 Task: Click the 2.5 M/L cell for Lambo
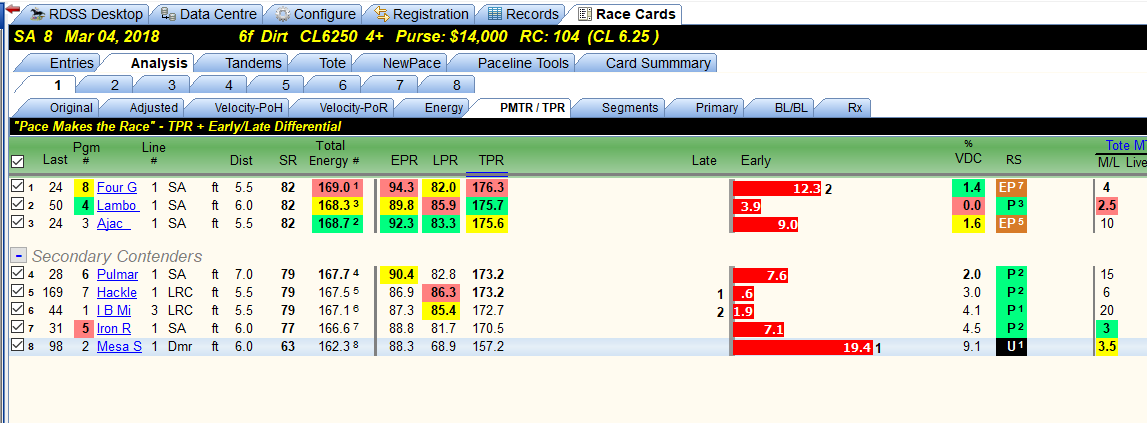1107,206
